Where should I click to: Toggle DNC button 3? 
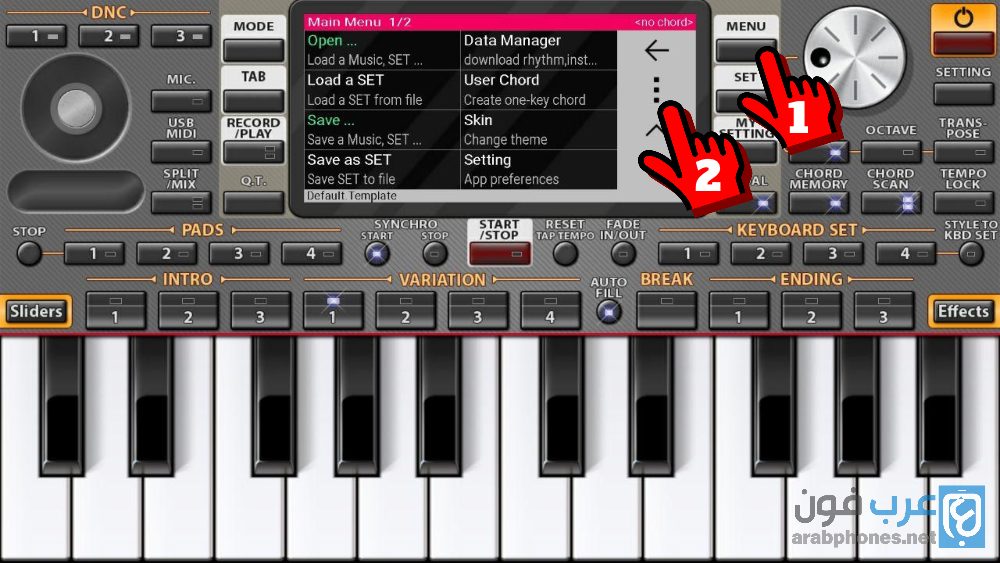click(x=181, y=36)
